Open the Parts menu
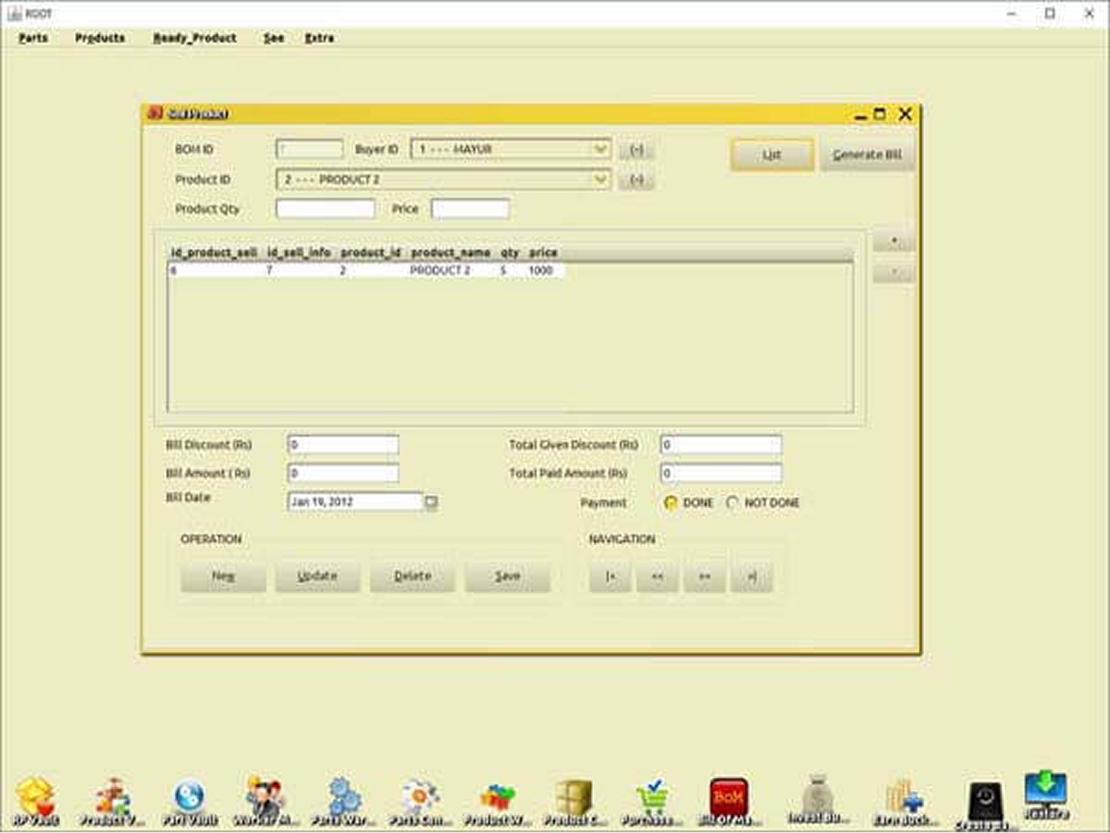 coord(33,38)
